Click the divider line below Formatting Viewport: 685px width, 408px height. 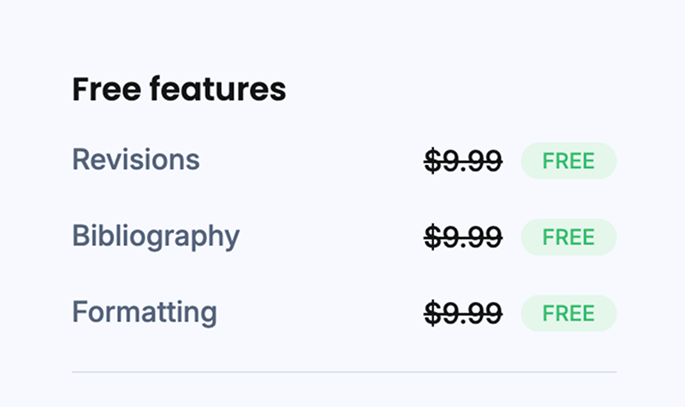click(x=344, y=372)
